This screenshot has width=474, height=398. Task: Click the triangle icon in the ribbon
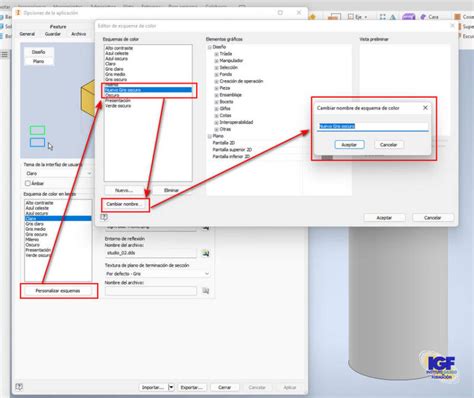tap(393, 17)
